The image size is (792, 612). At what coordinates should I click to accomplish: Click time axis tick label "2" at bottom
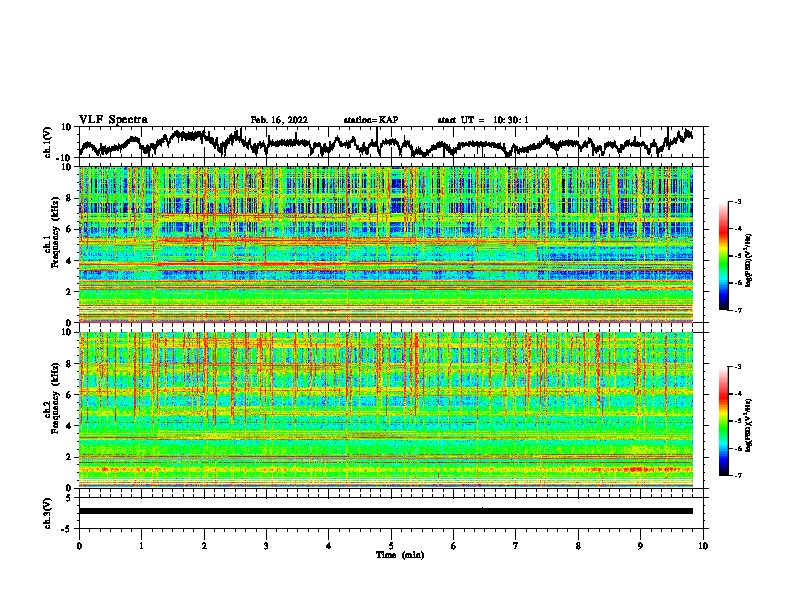click(204, 546)
